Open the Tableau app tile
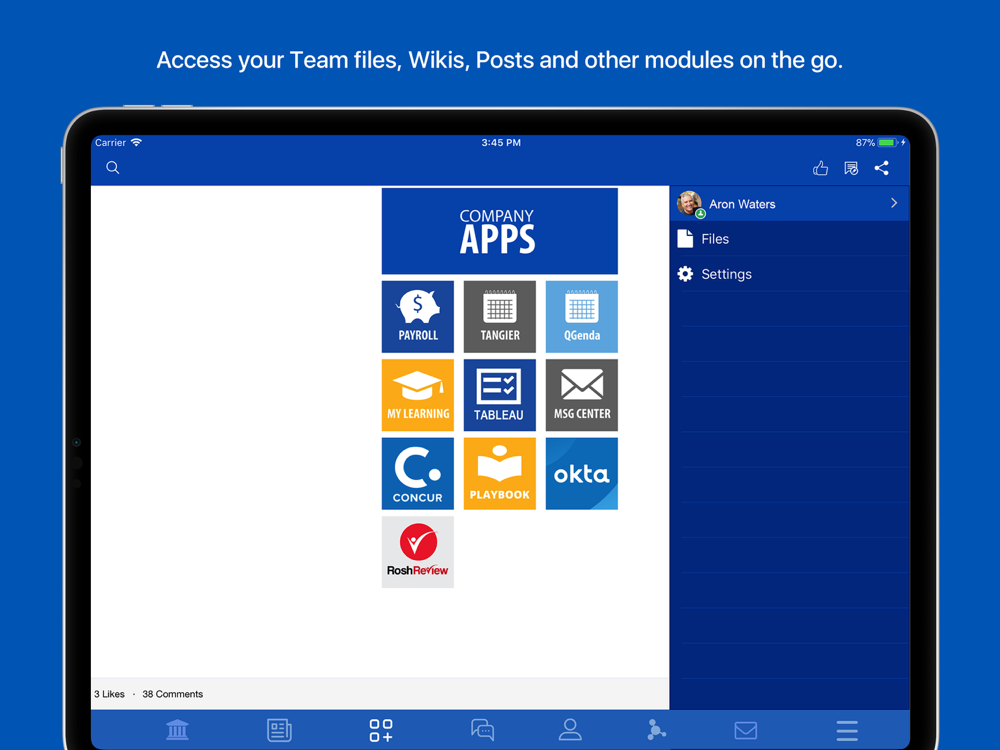Viewport: 1000px width, 750px height. [x=499, y=395]
